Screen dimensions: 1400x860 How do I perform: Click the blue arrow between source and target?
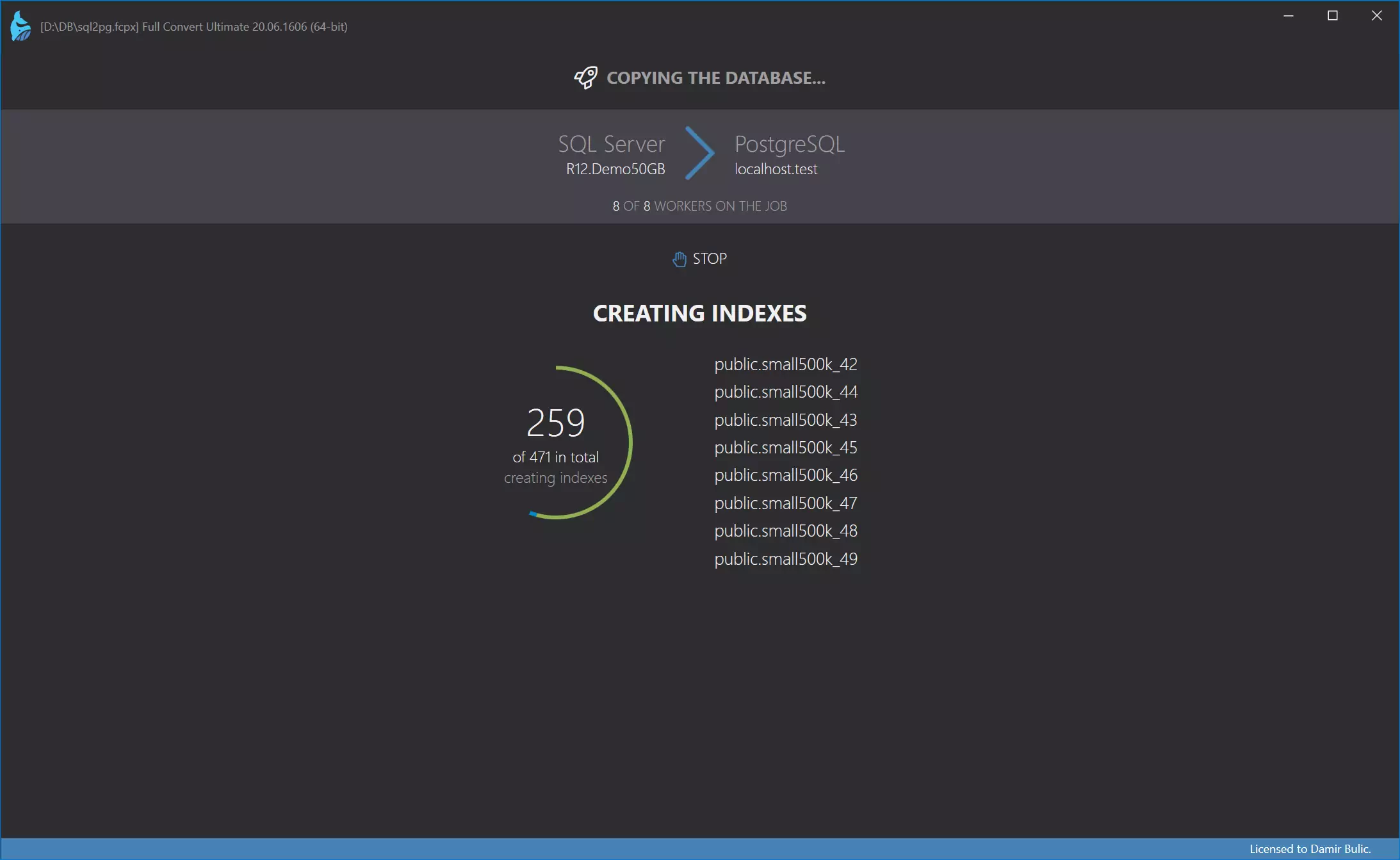tap(699, 154)
